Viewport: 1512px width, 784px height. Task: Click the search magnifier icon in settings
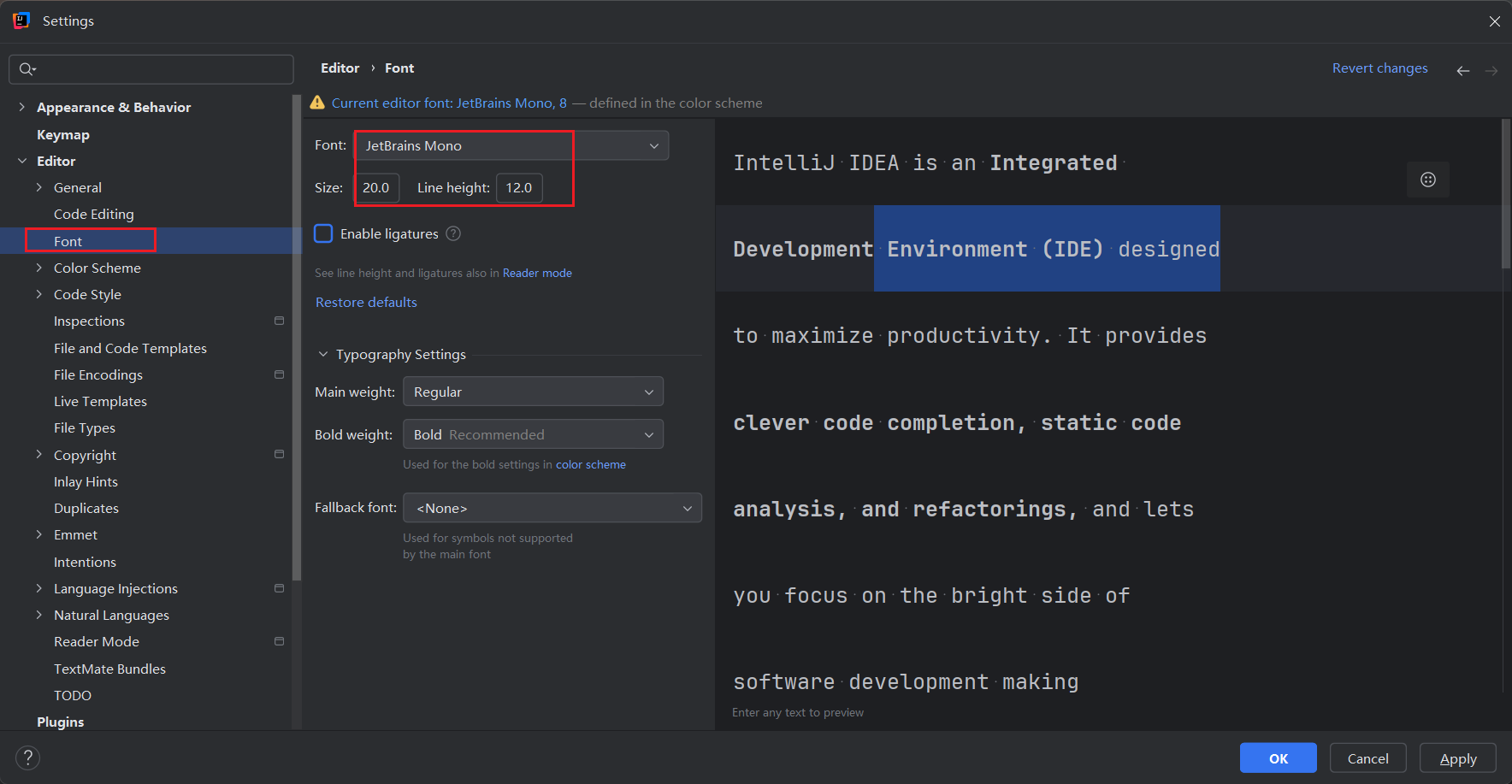click(x=27, y=69)
